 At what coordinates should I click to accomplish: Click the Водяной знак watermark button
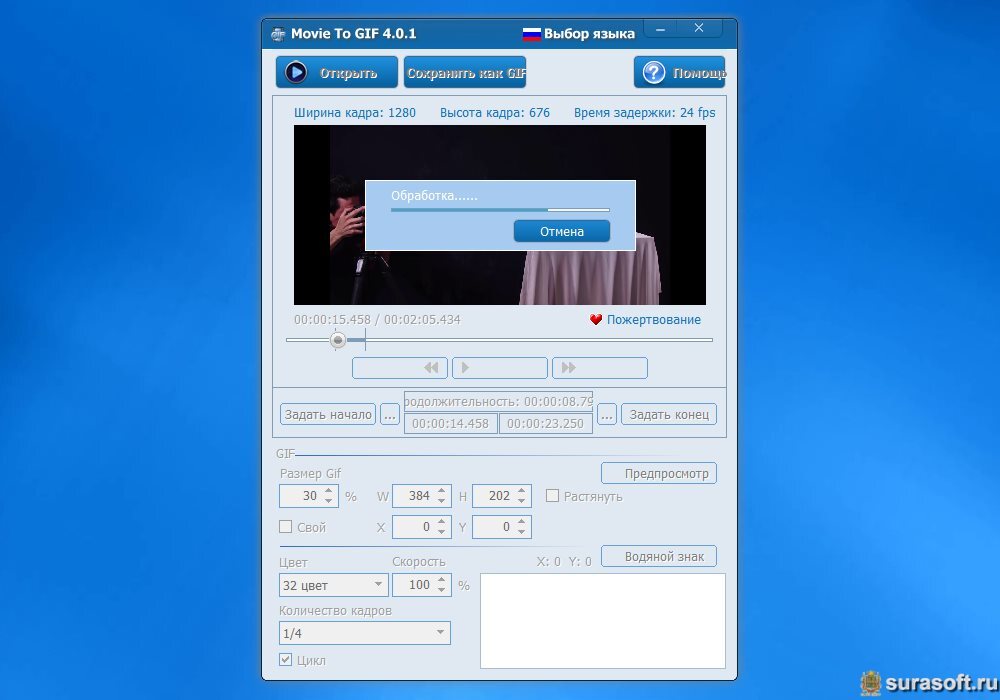pos(659,556)
